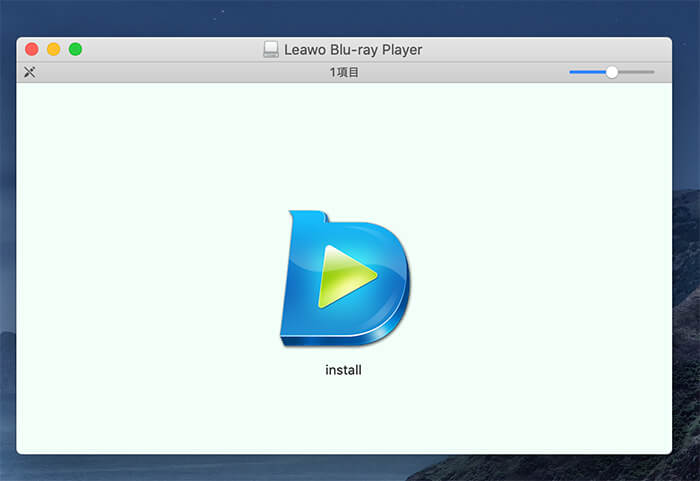Close the Leawo Blu-ray Player window
The image size is (700, 481).
32,49
